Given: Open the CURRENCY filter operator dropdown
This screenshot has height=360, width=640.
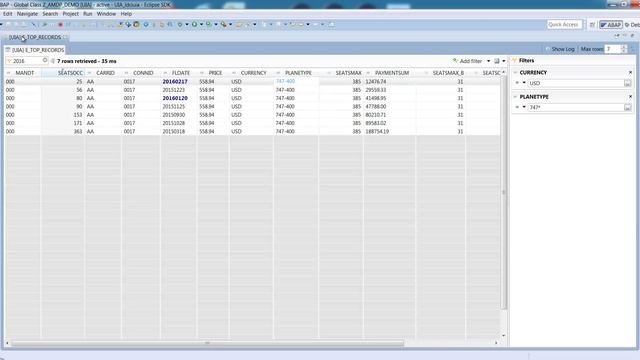Looking at the screenshot, I should (x=524, y=83).
